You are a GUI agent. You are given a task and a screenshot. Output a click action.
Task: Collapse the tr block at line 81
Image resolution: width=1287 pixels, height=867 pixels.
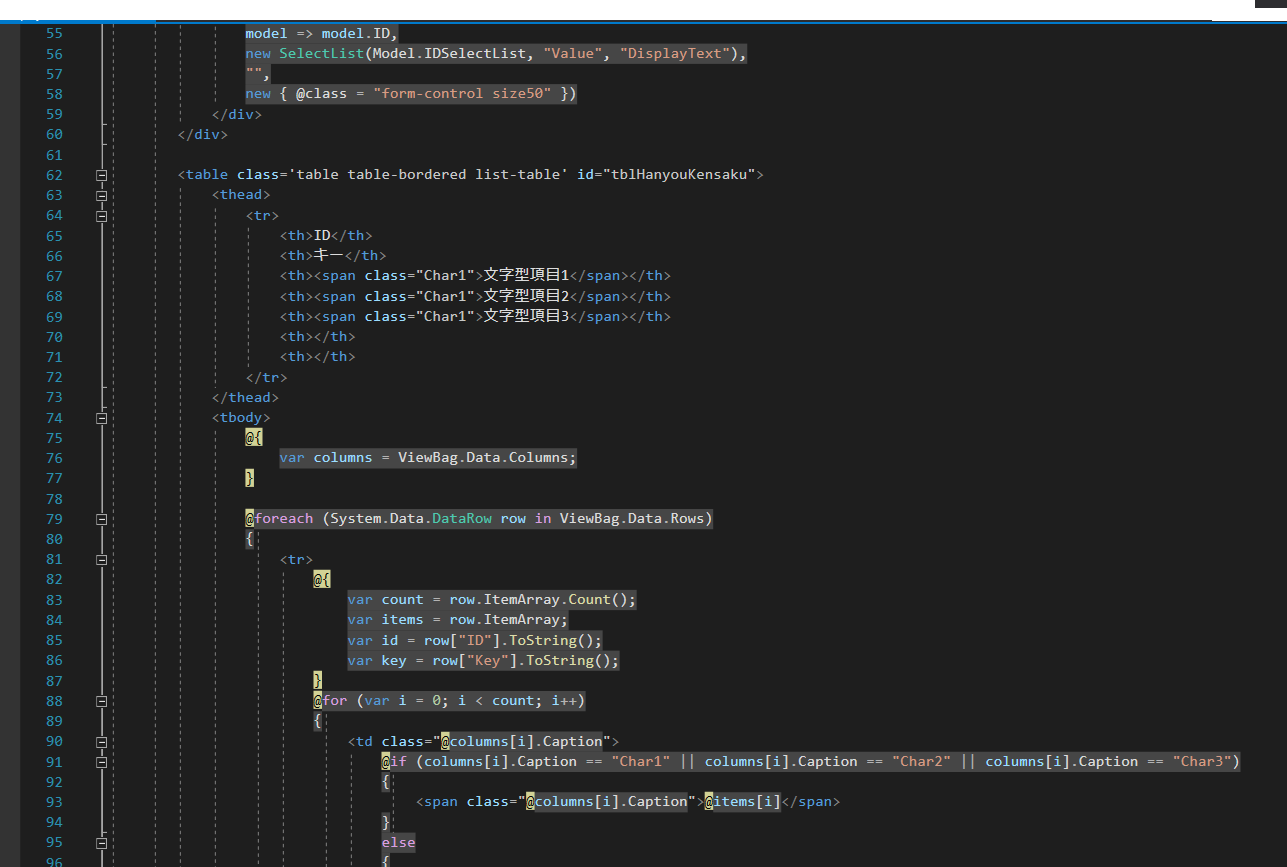click(x=101, y=560)
